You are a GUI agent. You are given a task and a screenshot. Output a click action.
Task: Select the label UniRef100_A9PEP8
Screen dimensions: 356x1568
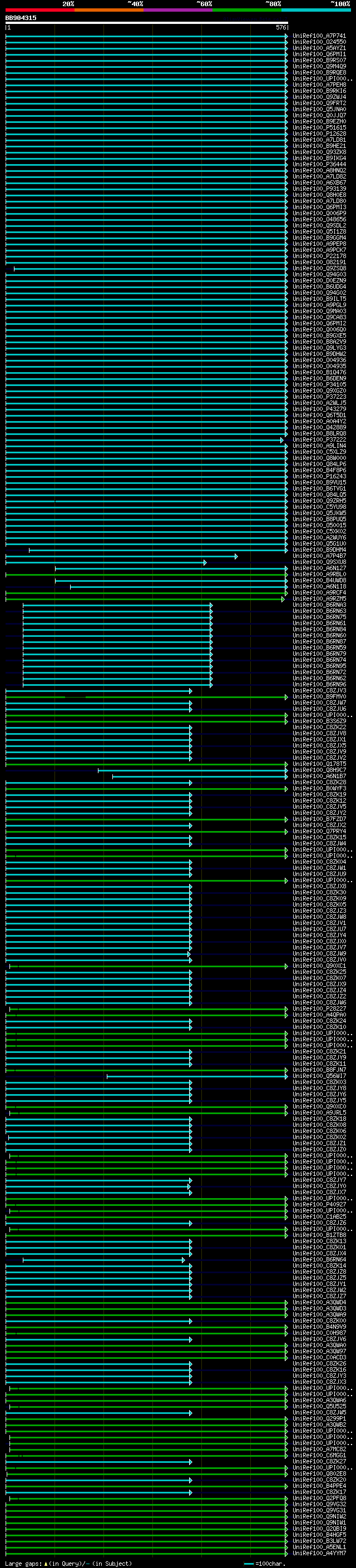(319, 244)
